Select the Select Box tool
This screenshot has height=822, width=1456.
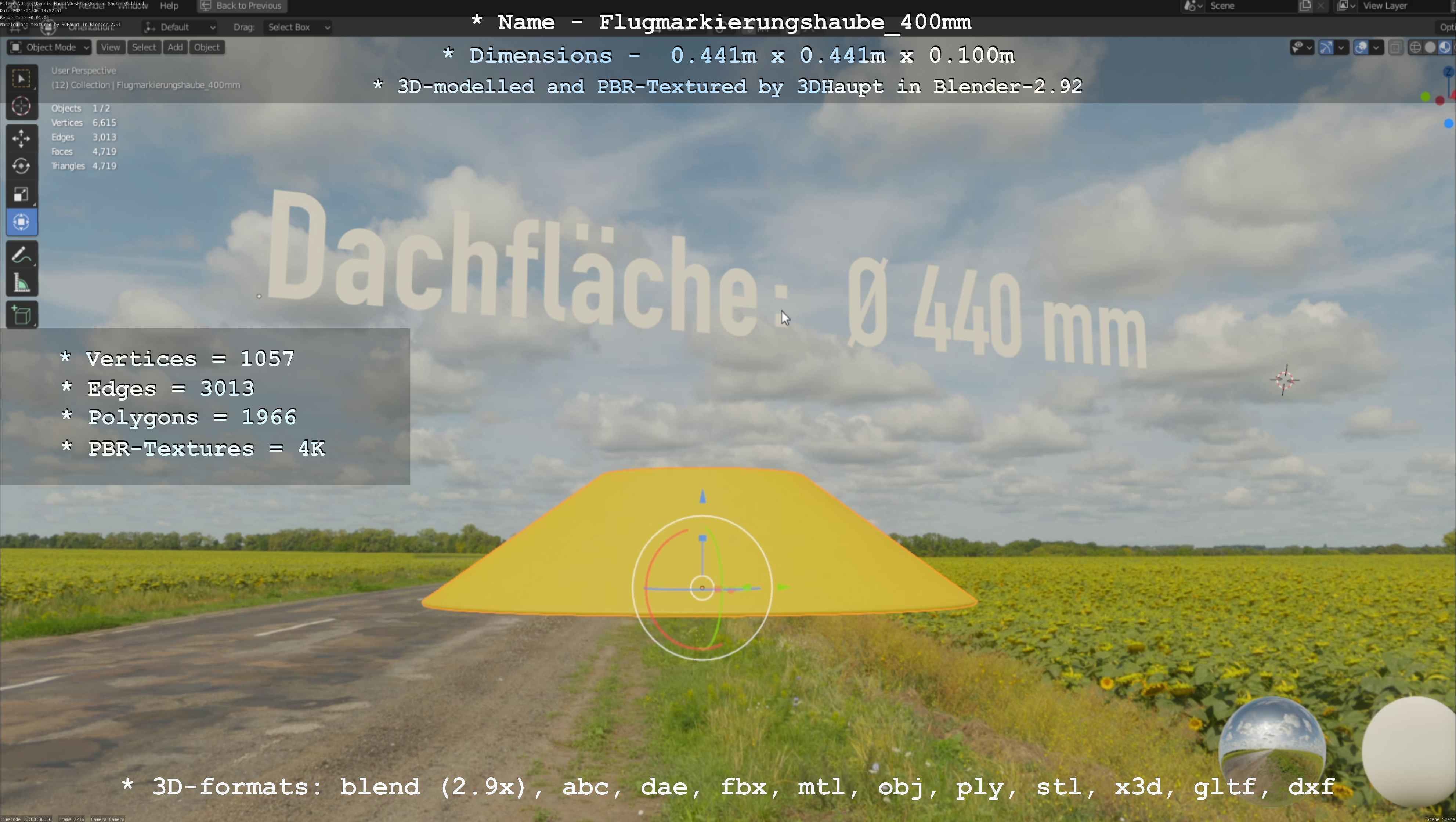[x=21, y=79]
